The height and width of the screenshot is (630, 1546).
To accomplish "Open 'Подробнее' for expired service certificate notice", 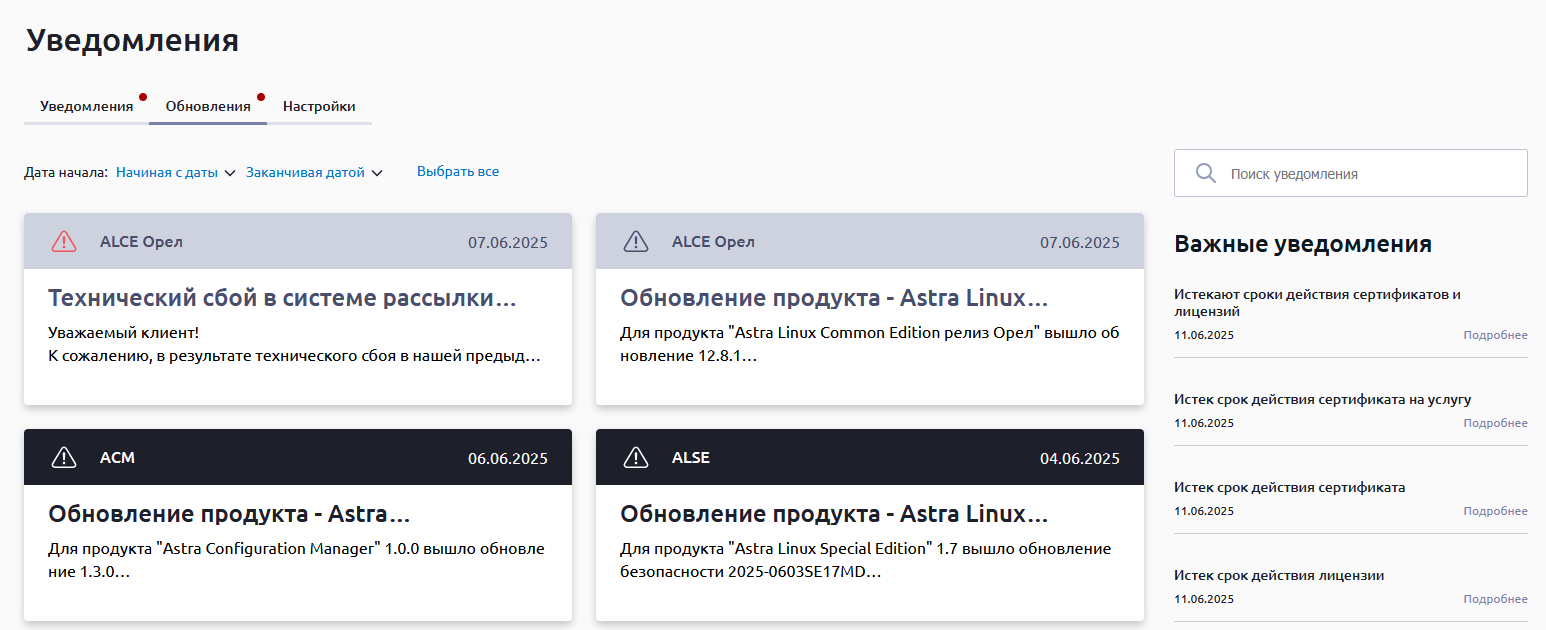I will tap(1495, 423).
